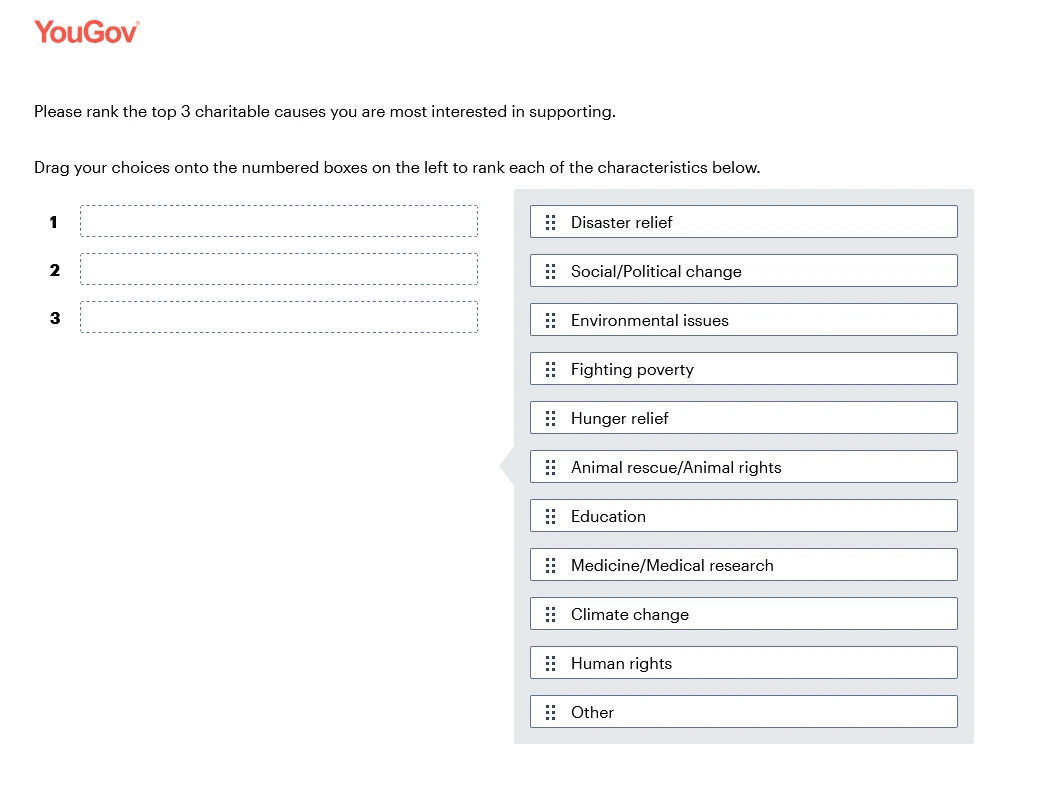Select the Other option

coord(742,712)
